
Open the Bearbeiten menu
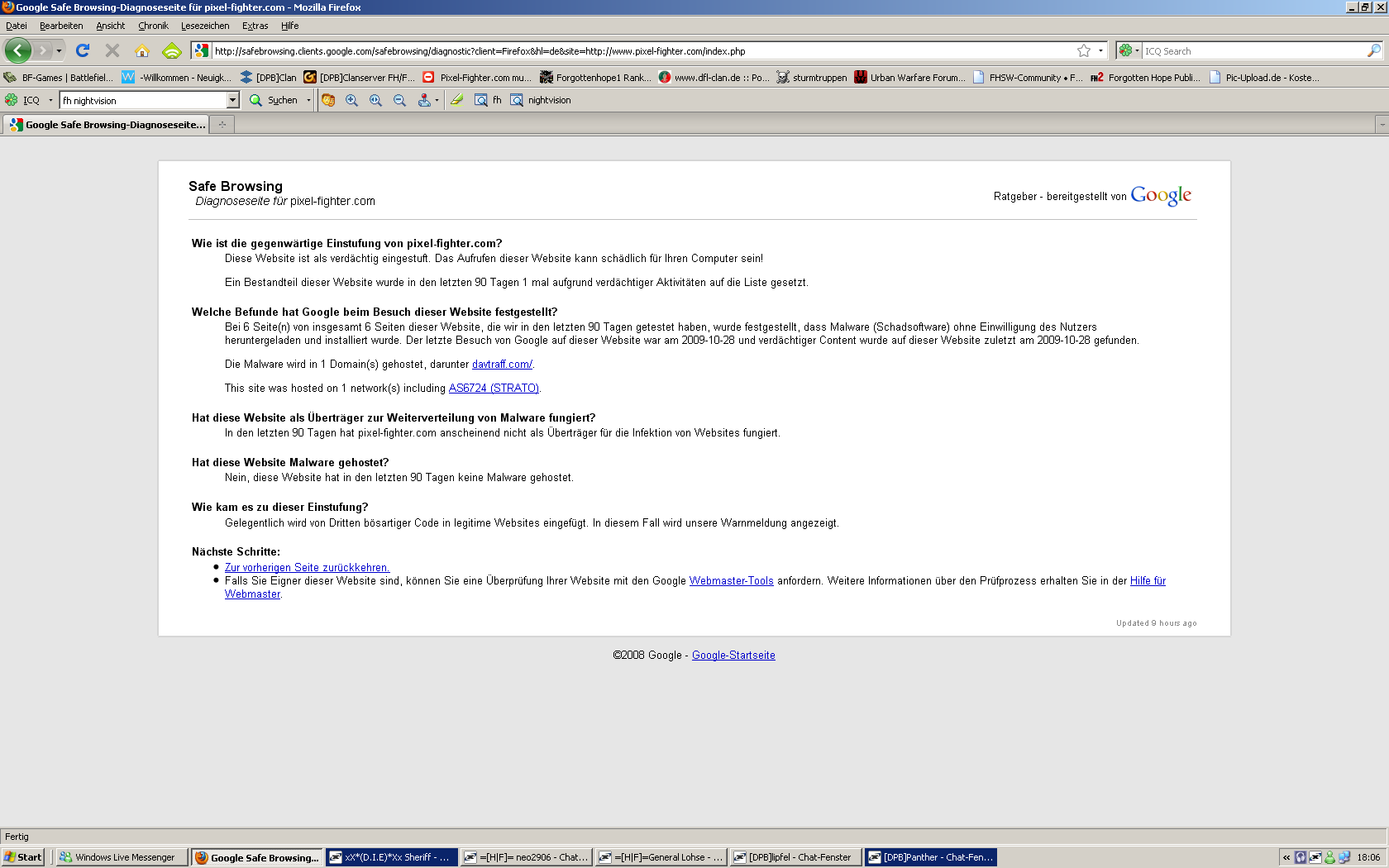[x=61, y=26]
